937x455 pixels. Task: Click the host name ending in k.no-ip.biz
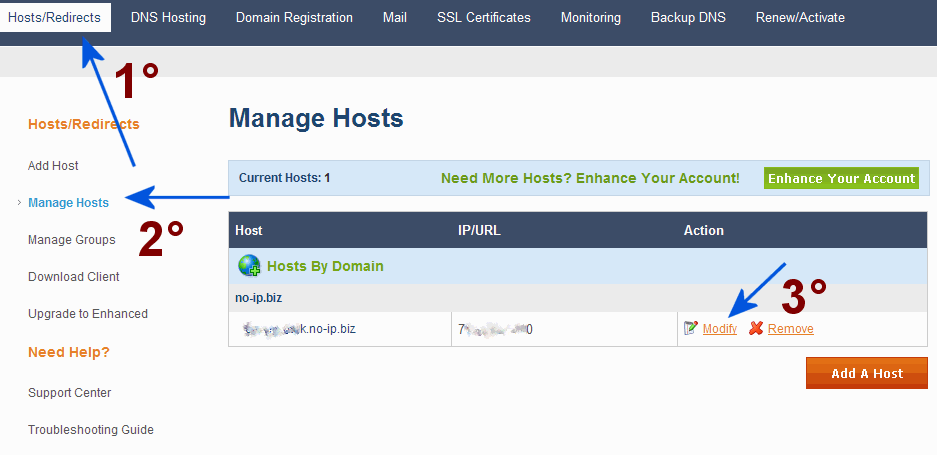coord(299,329)
